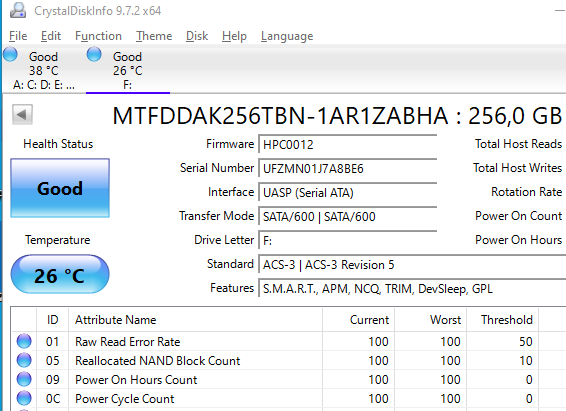The width and height of the screenshot is (566, 411).
Task: Click the Drive Letter field F:
Action: coord(348,240)
